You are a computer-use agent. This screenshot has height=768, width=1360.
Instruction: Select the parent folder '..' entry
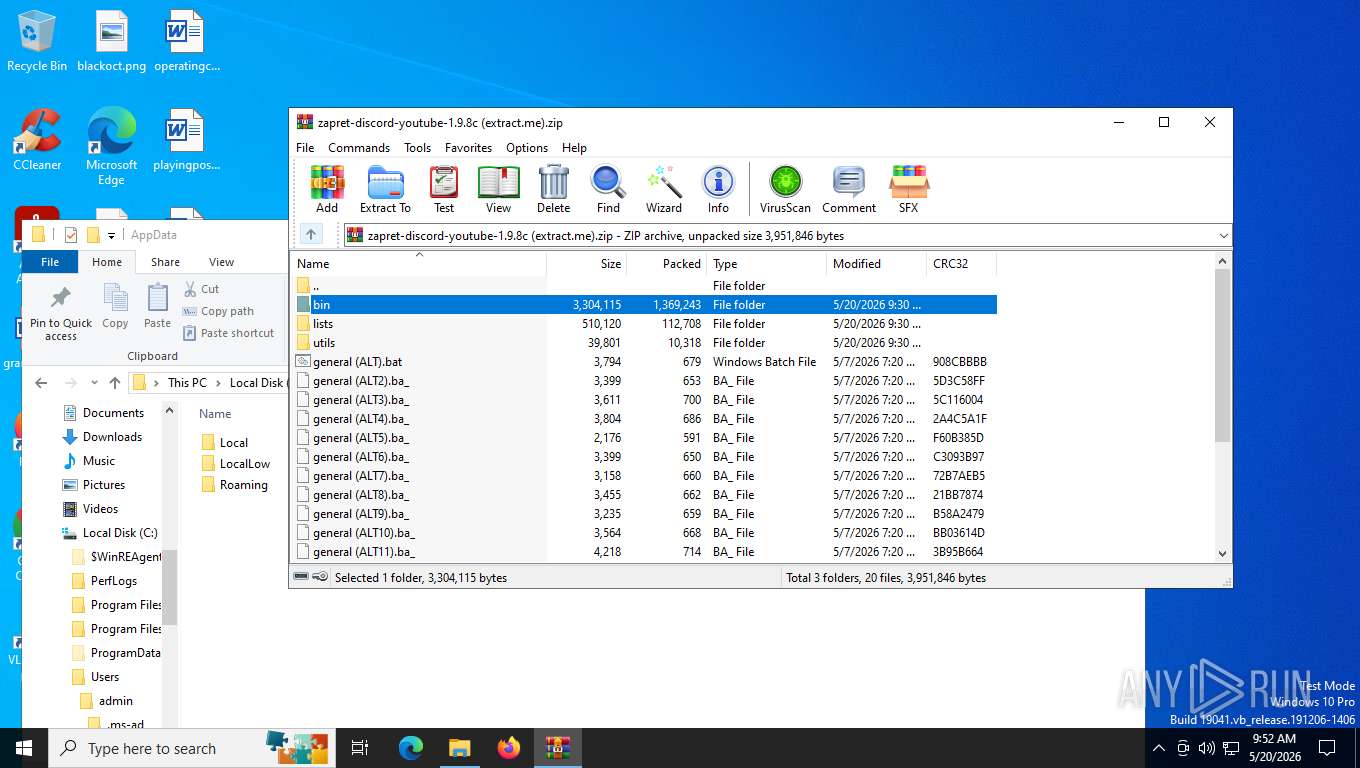click(x=645, y=286)
